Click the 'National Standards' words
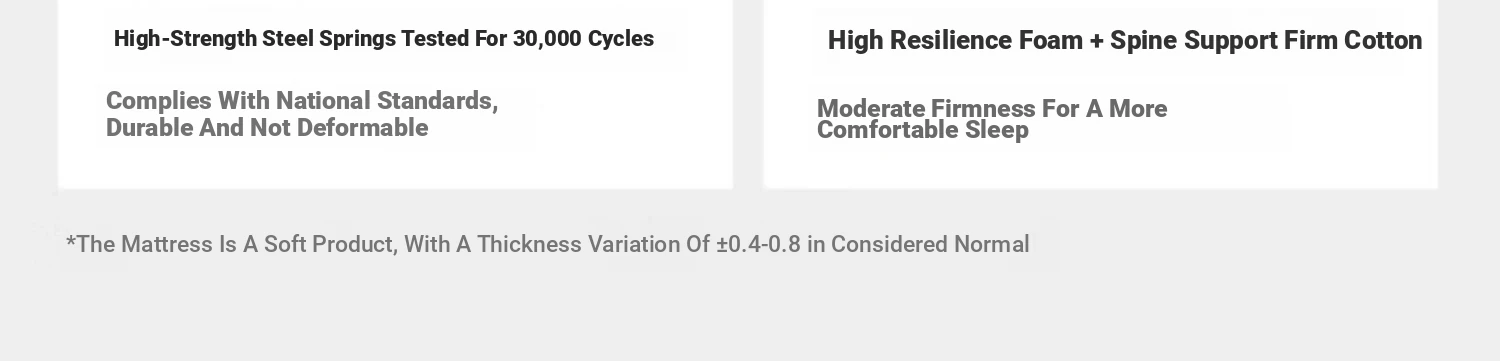Image resolution: width=1500 pixels, height=361 pixels. pos(387,101)
